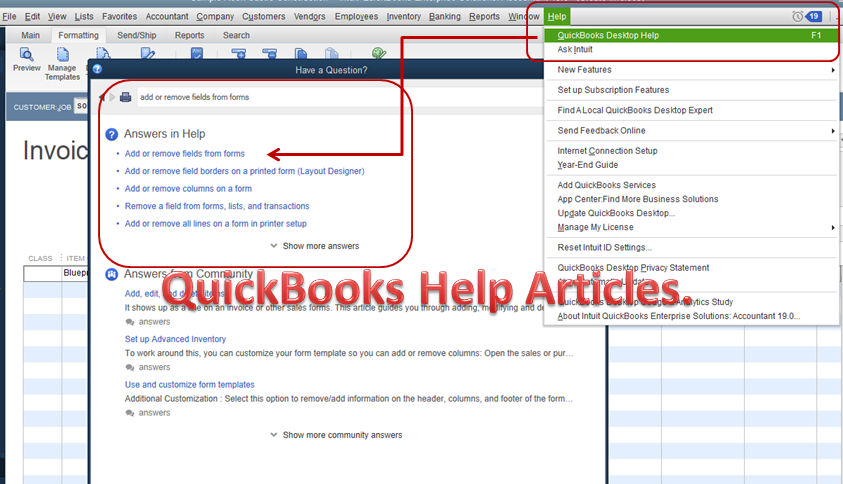843x484 pixels.
Task: Click the Answers in Help question-mark icon
Action: [111, 134]
